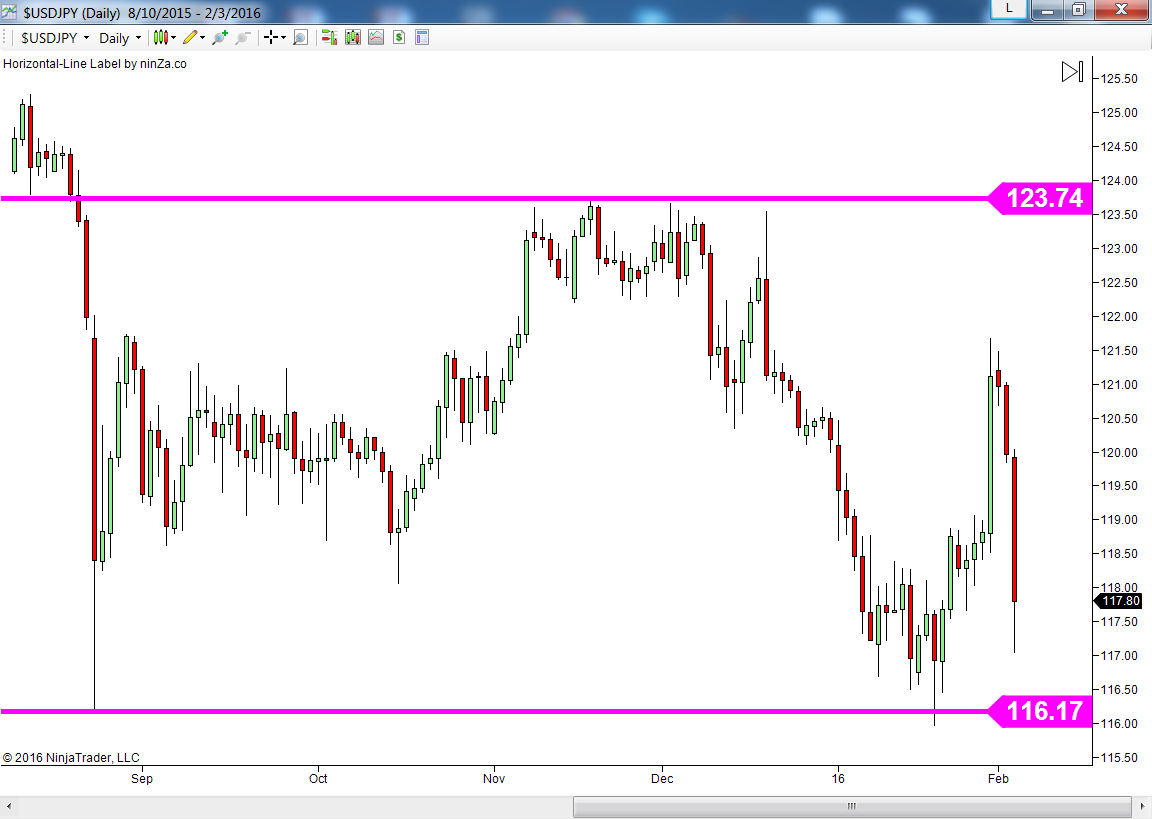The height and width of the screenshot is (819, 1152).
Task: Expand the drawing tools dropdown arrow
Action: (203, 37)
